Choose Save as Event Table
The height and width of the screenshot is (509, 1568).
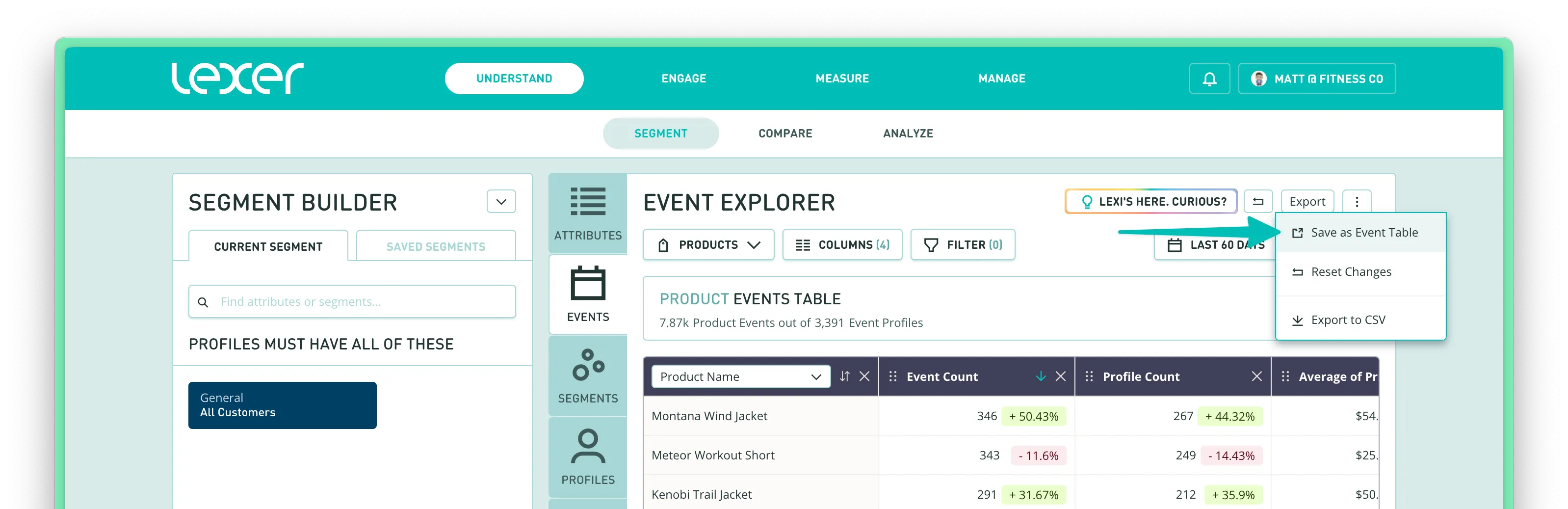pyautogui.click(x=1360, y=233)
